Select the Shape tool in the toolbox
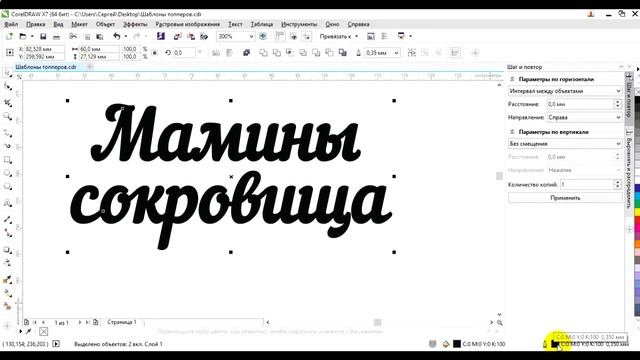 (7, 87)
